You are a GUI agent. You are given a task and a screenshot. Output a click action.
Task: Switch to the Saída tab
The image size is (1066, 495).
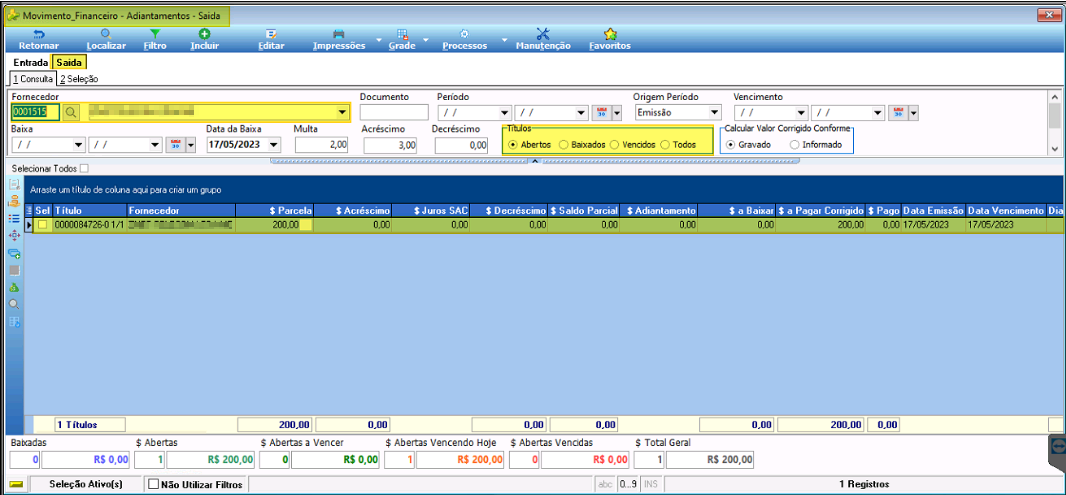[x=69, y=63]
